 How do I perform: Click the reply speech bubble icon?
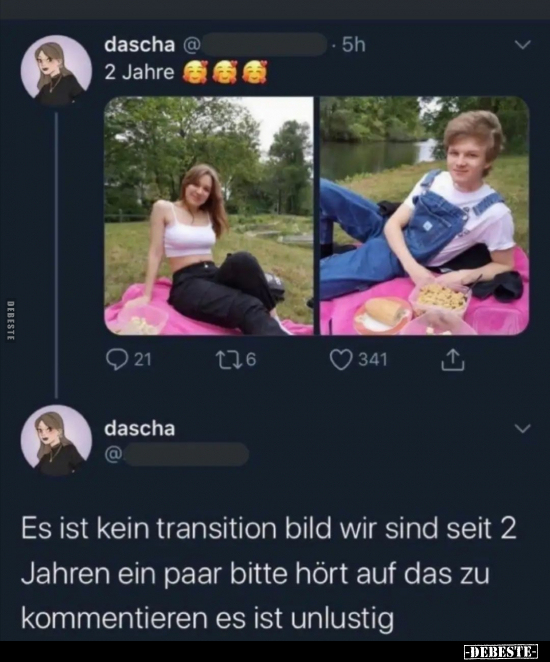tap(114, 360)
